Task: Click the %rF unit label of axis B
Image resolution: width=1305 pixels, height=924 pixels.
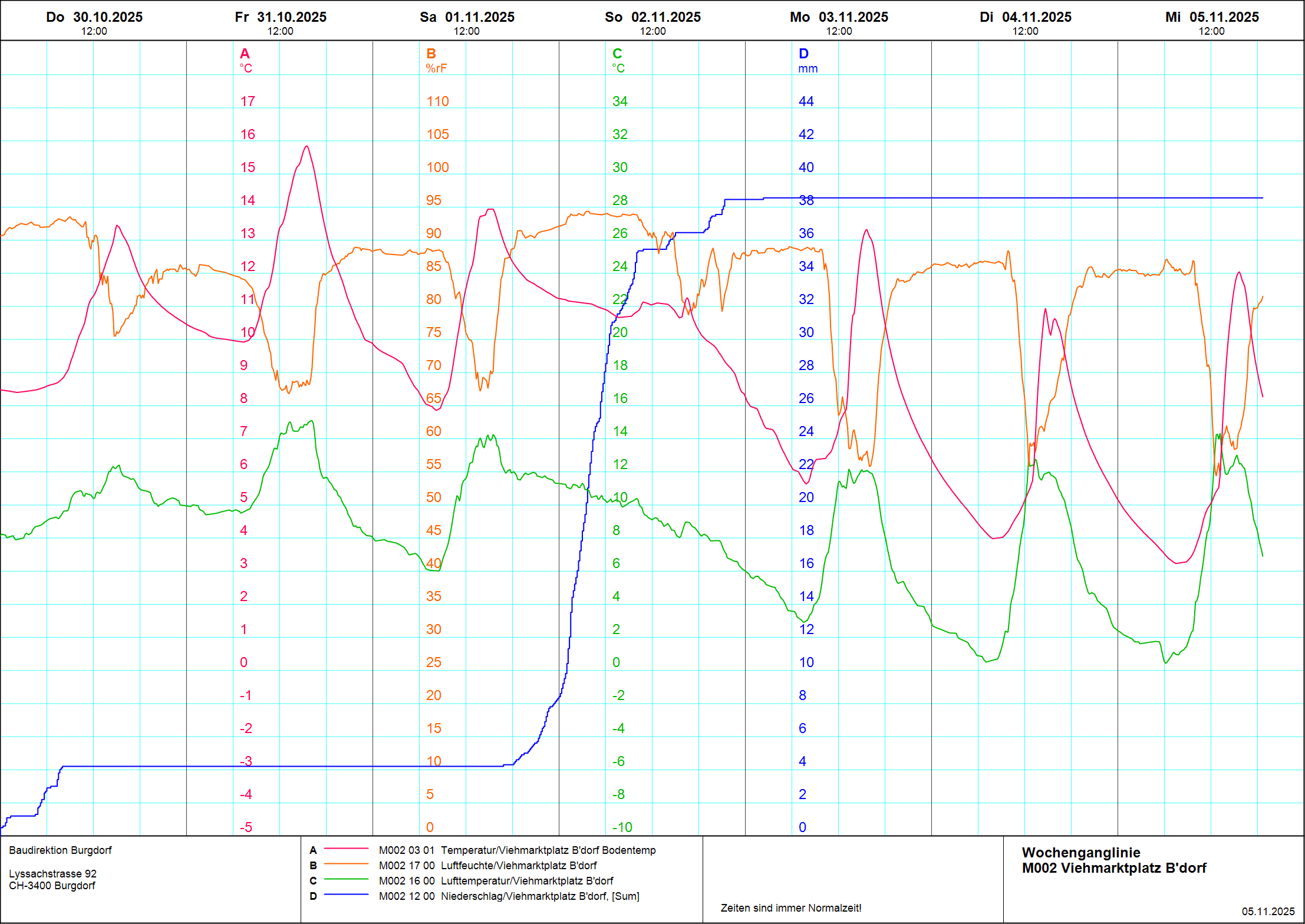Action: point(436,69)
